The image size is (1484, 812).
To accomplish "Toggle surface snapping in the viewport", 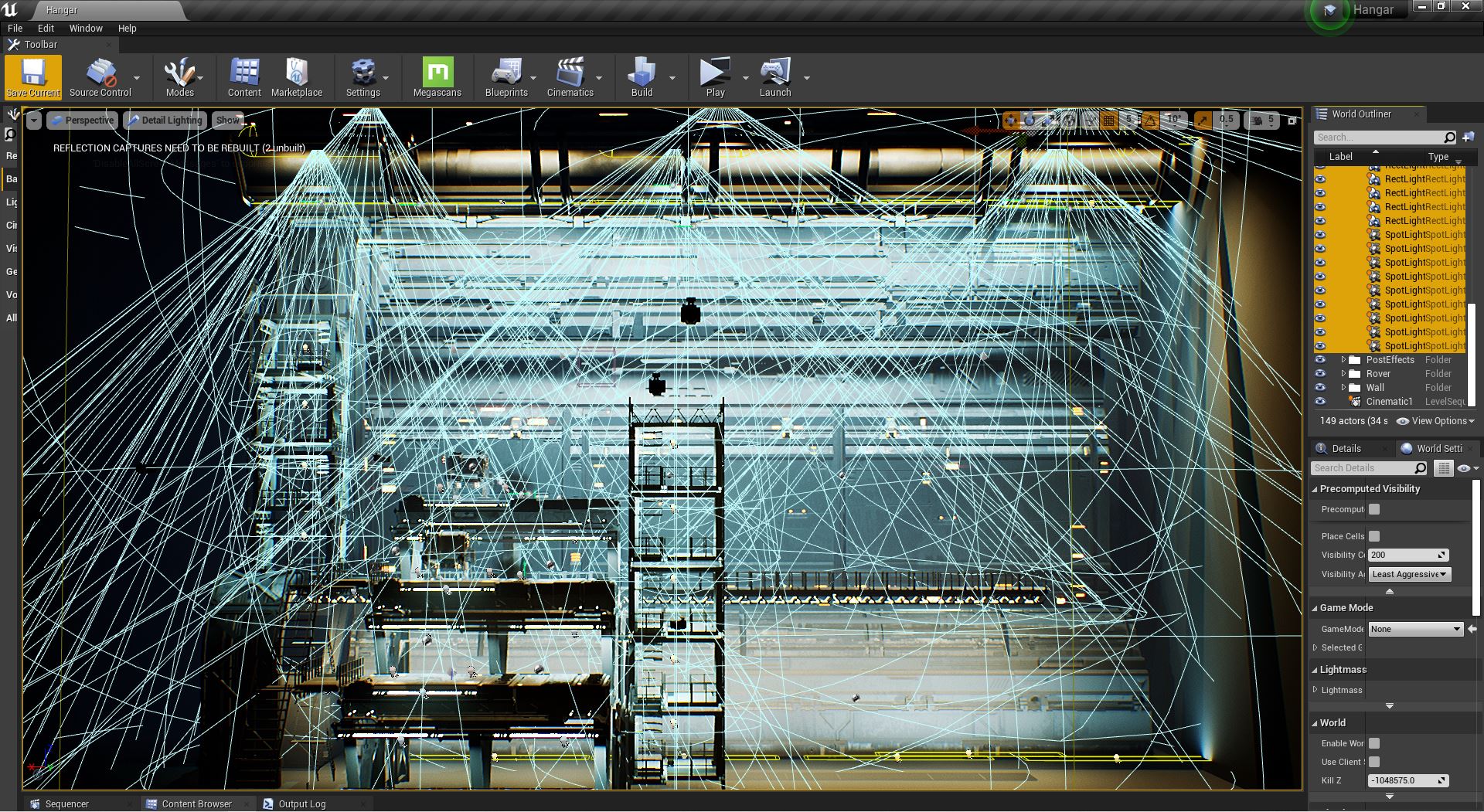I will point(1090,120).
